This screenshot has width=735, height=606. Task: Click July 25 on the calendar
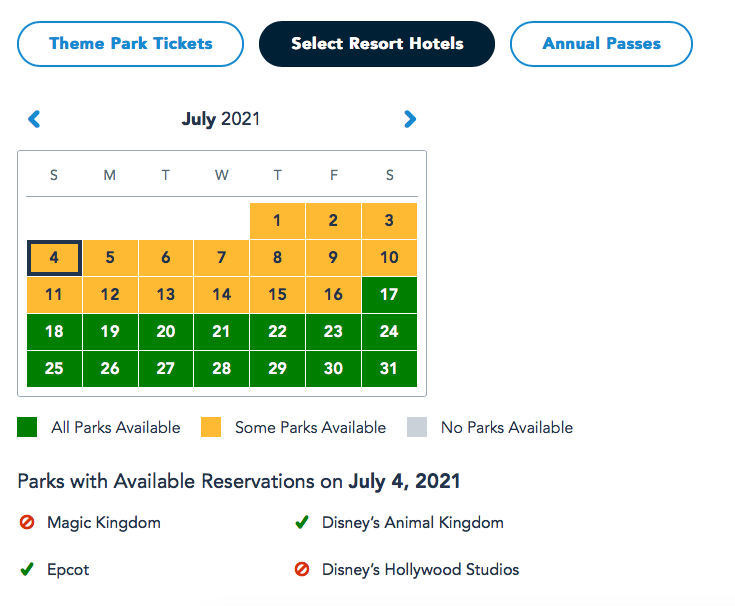pyautogui.click(x=54, y=369)
